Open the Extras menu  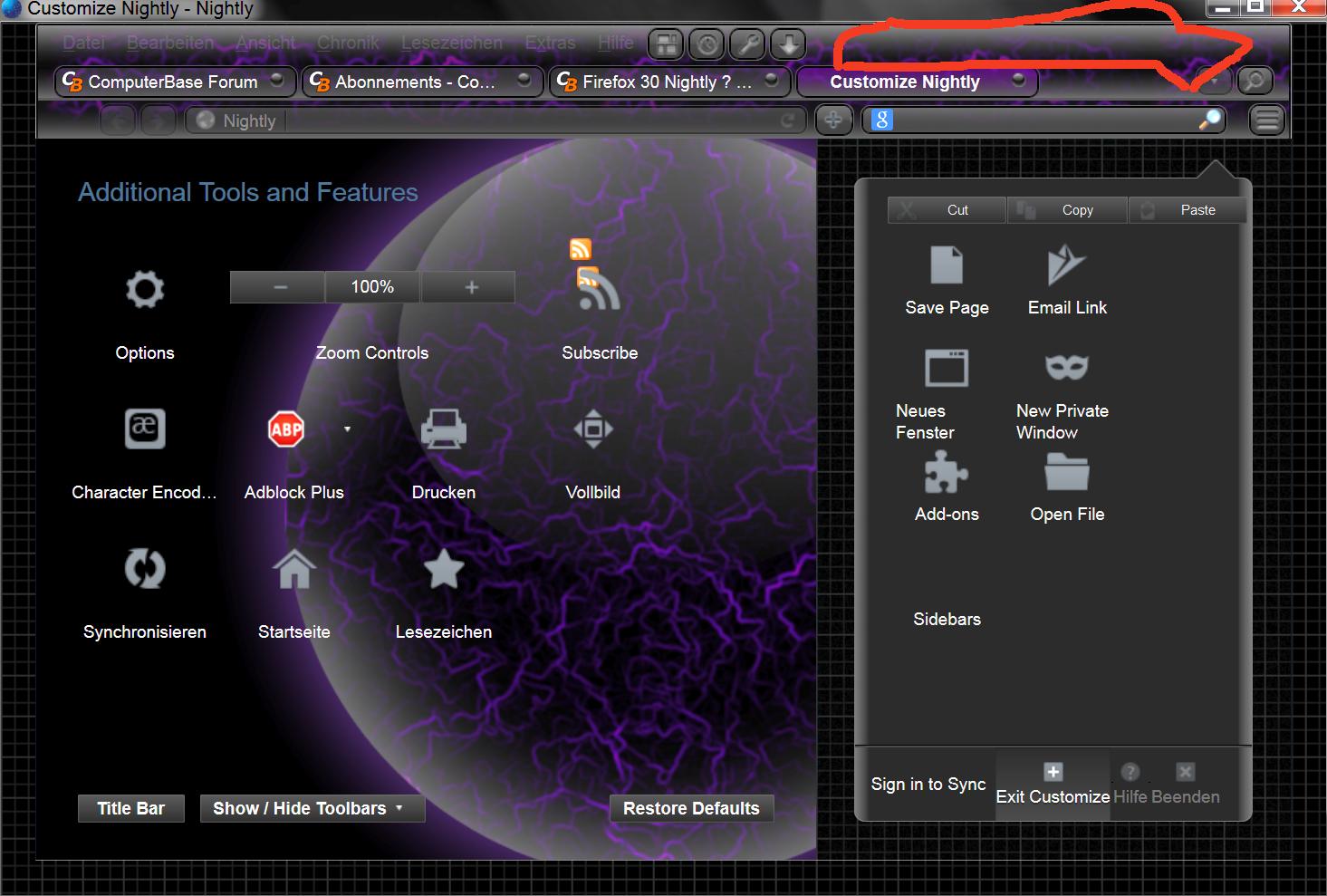coord(550,43)
